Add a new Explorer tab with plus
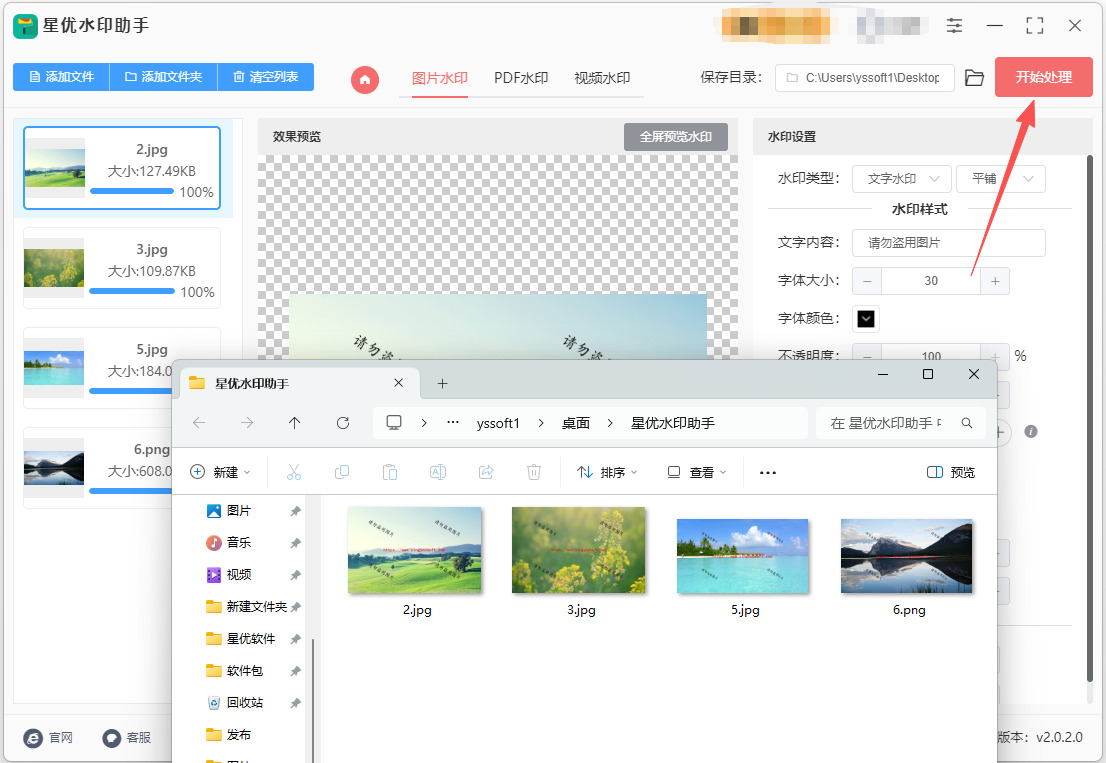1106x763 pixels. click(x=442, y=383)
